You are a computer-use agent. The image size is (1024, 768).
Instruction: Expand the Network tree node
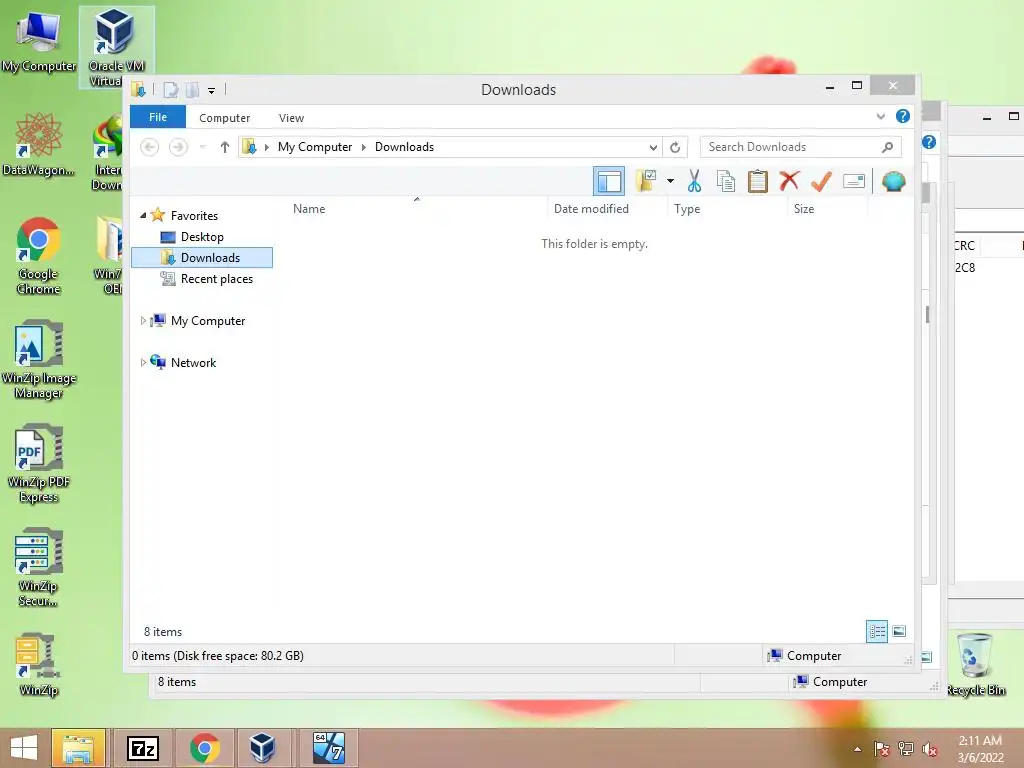click(143, 362)
